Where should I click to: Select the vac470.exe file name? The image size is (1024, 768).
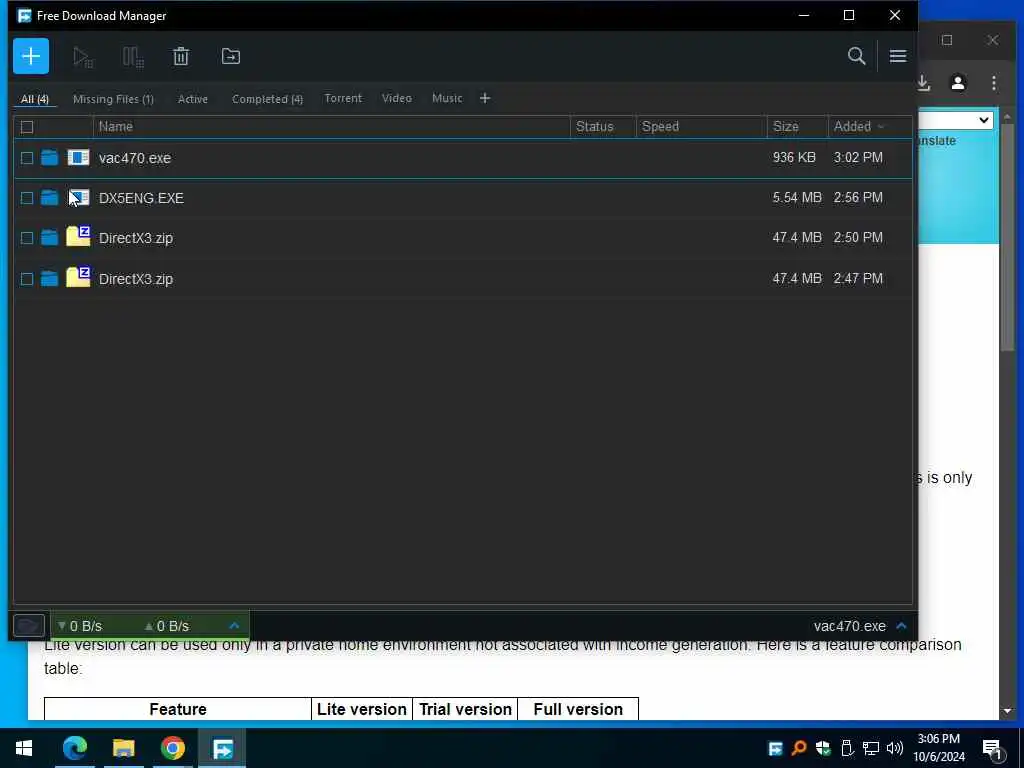135,158
